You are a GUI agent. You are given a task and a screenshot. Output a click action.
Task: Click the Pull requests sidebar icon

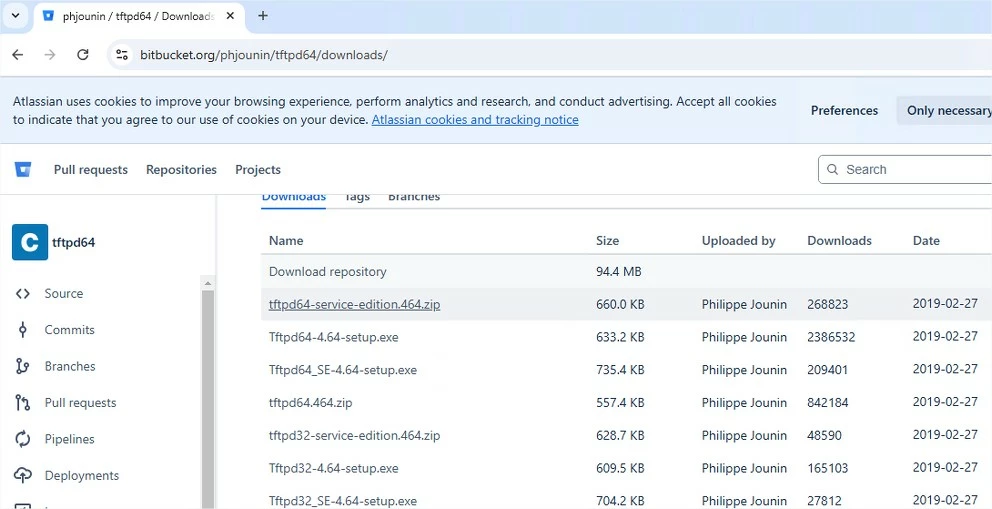coord(23,403)
